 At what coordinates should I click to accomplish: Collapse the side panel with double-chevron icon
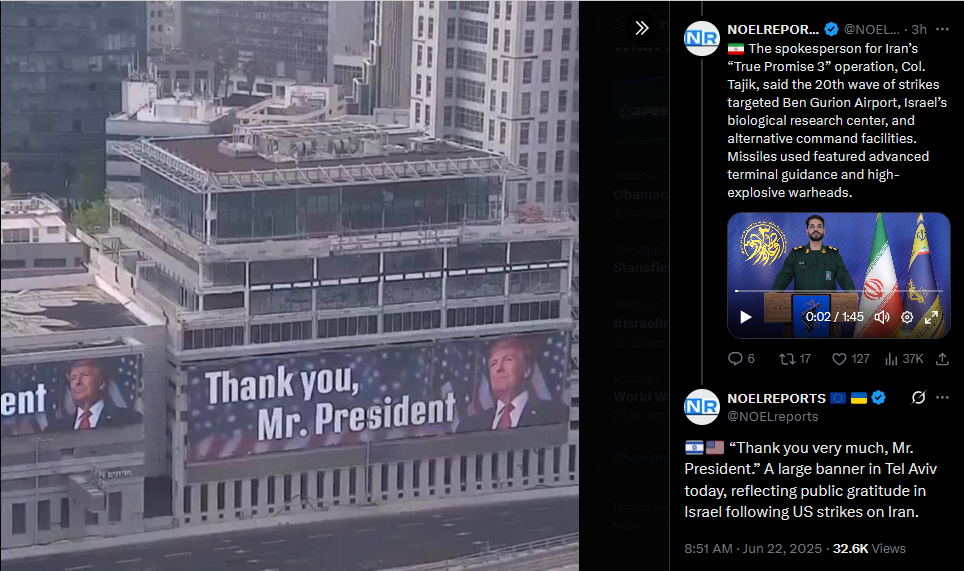coord(642,28)
